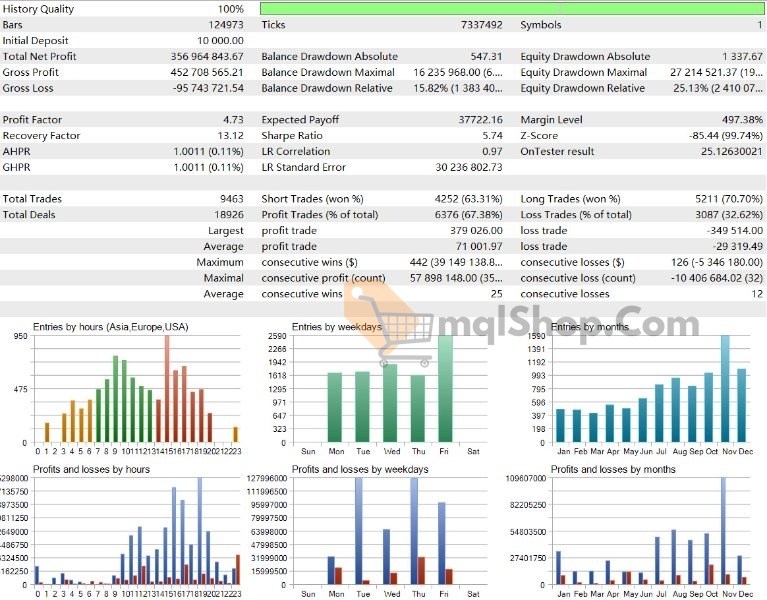Click average profit trade value 71 001.97

click(x=479, y=246)
